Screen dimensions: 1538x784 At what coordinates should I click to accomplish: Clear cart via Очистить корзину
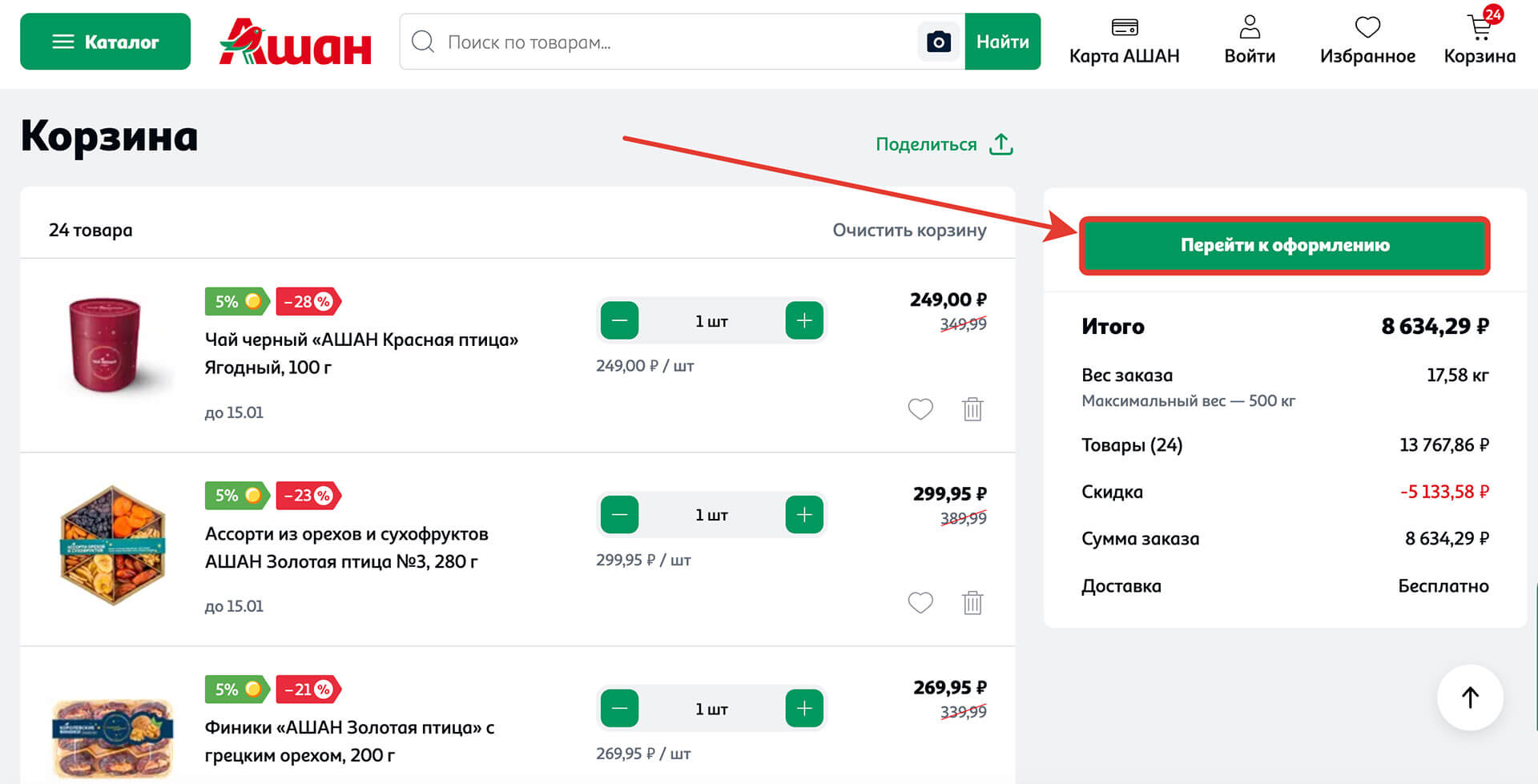point(910,231)
